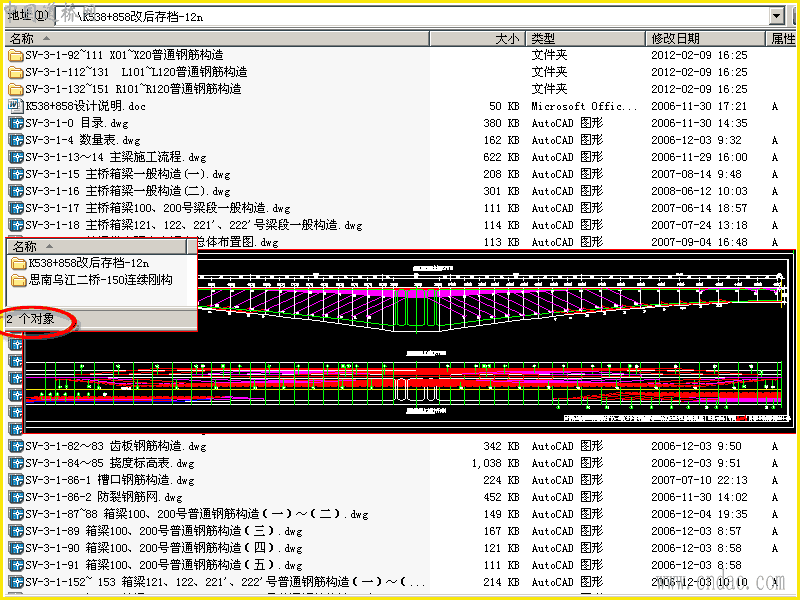Sort files by the 大小 column

(478, 39)
